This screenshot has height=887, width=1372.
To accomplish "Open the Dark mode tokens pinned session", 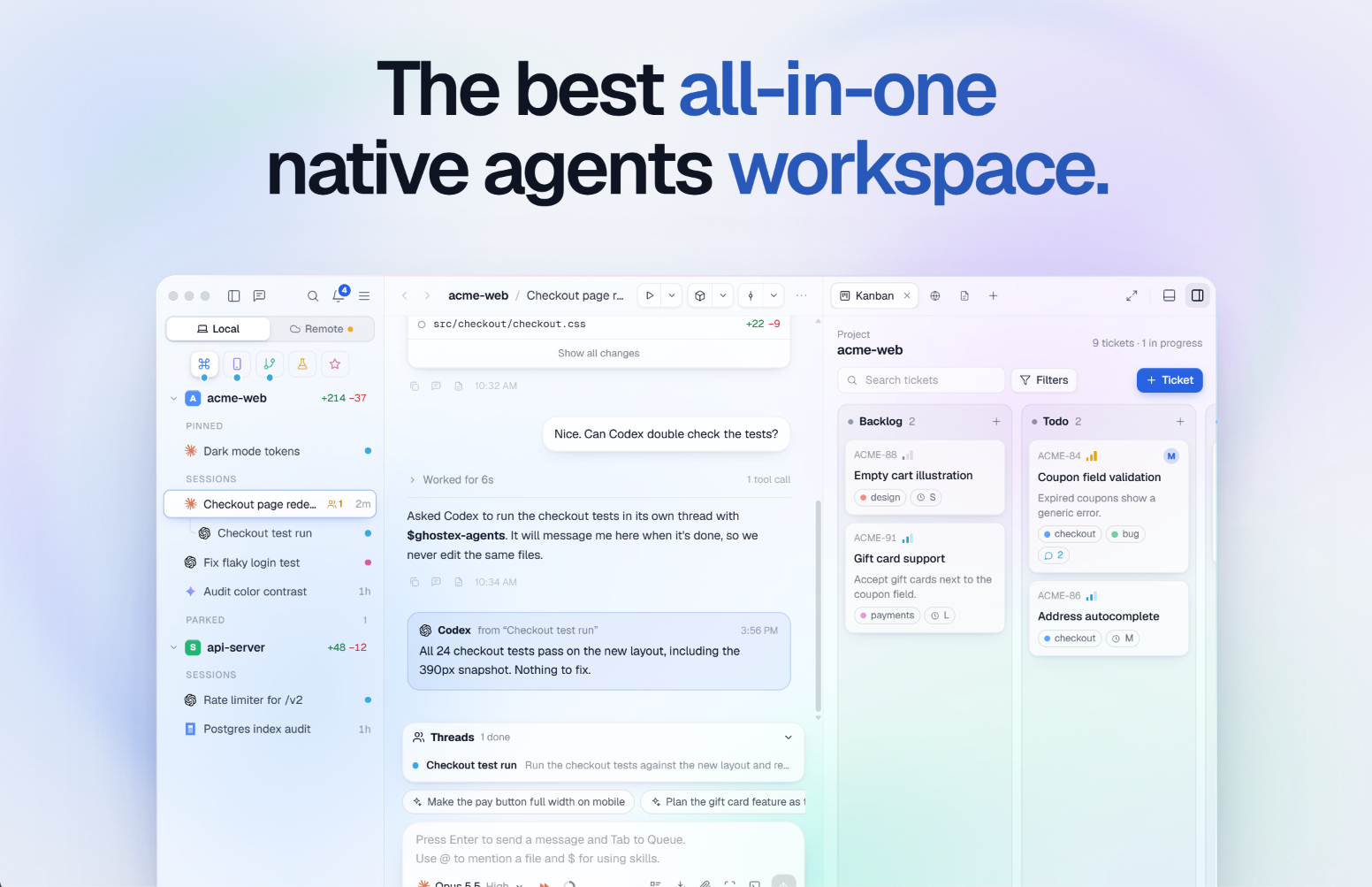I will pyautogui.click(x=271, y=451).
